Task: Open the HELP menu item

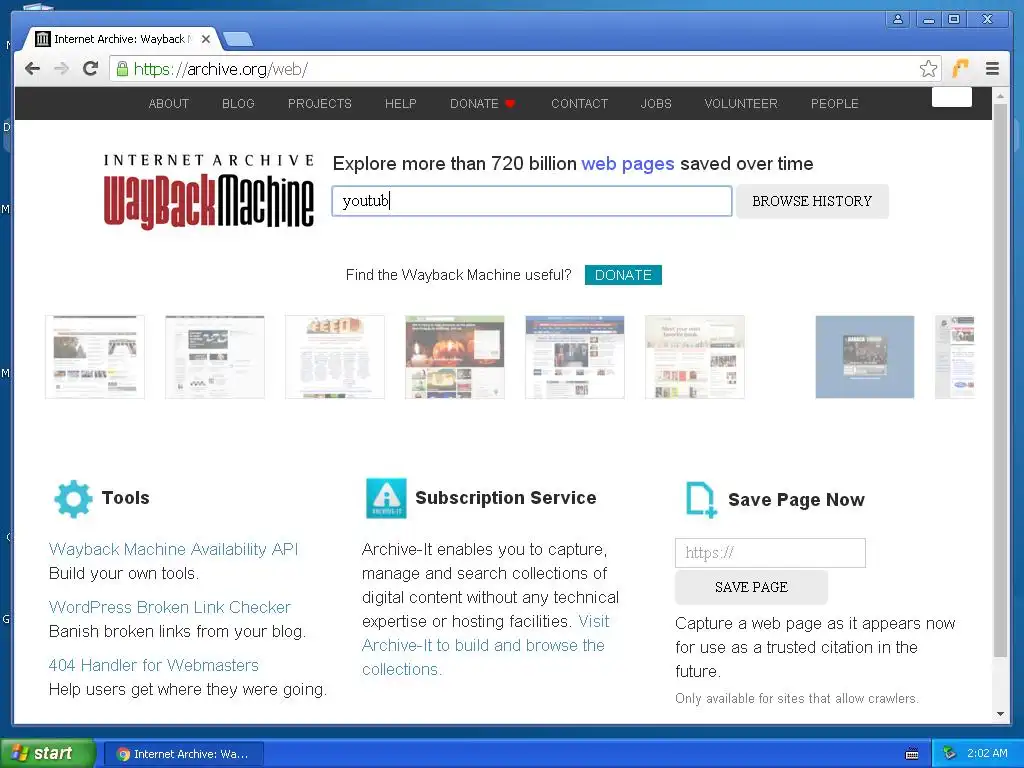Action: (x=400, y=104)
